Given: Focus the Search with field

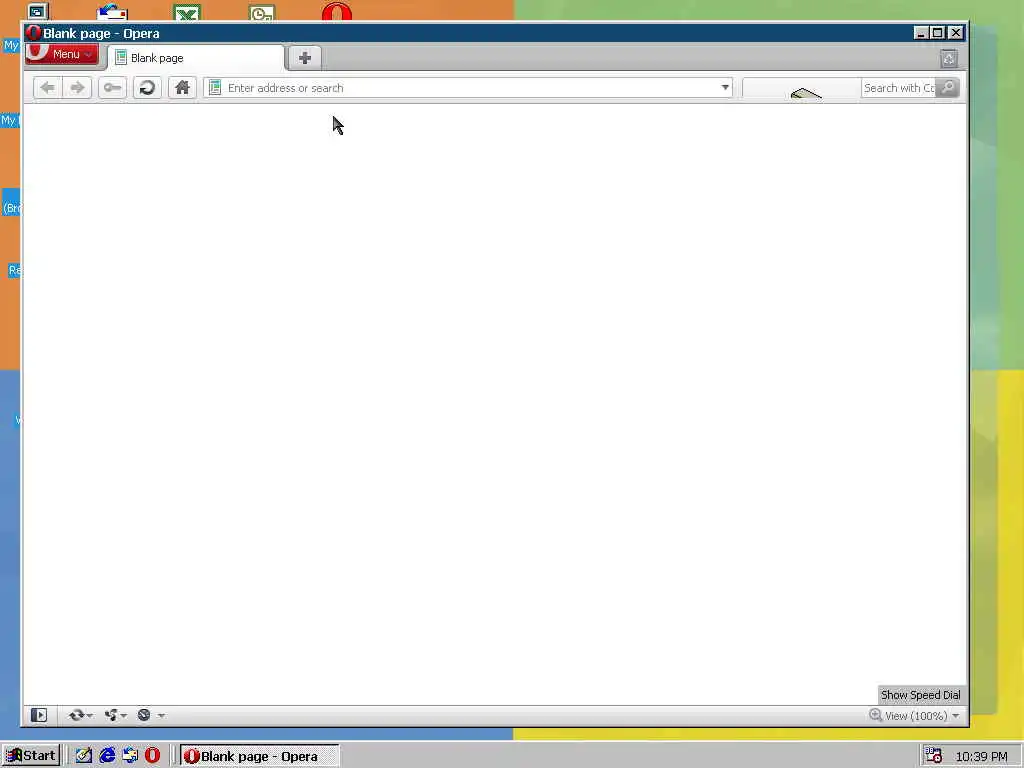Looking at the screenshot, I should point(899,88).
